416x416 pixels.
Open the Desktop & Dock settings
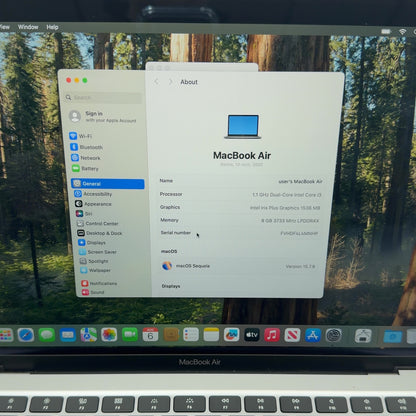click(100, 233)
